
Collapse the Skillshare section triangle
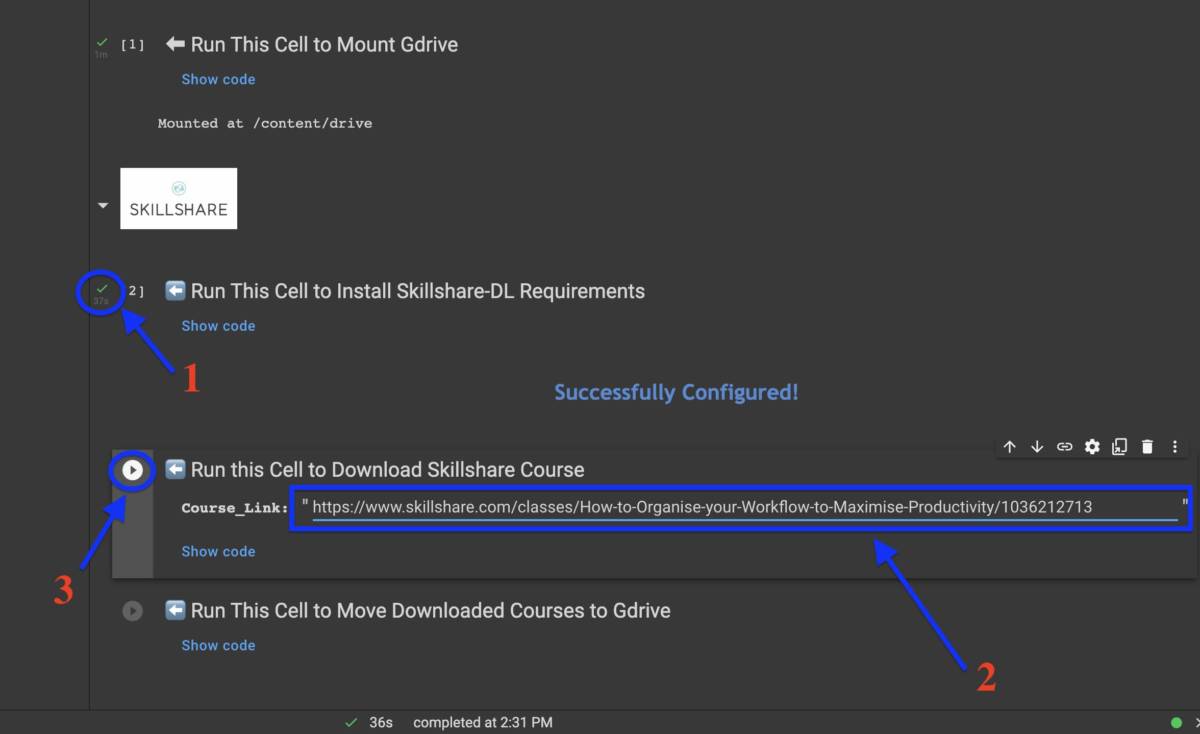tap(102, 205)
